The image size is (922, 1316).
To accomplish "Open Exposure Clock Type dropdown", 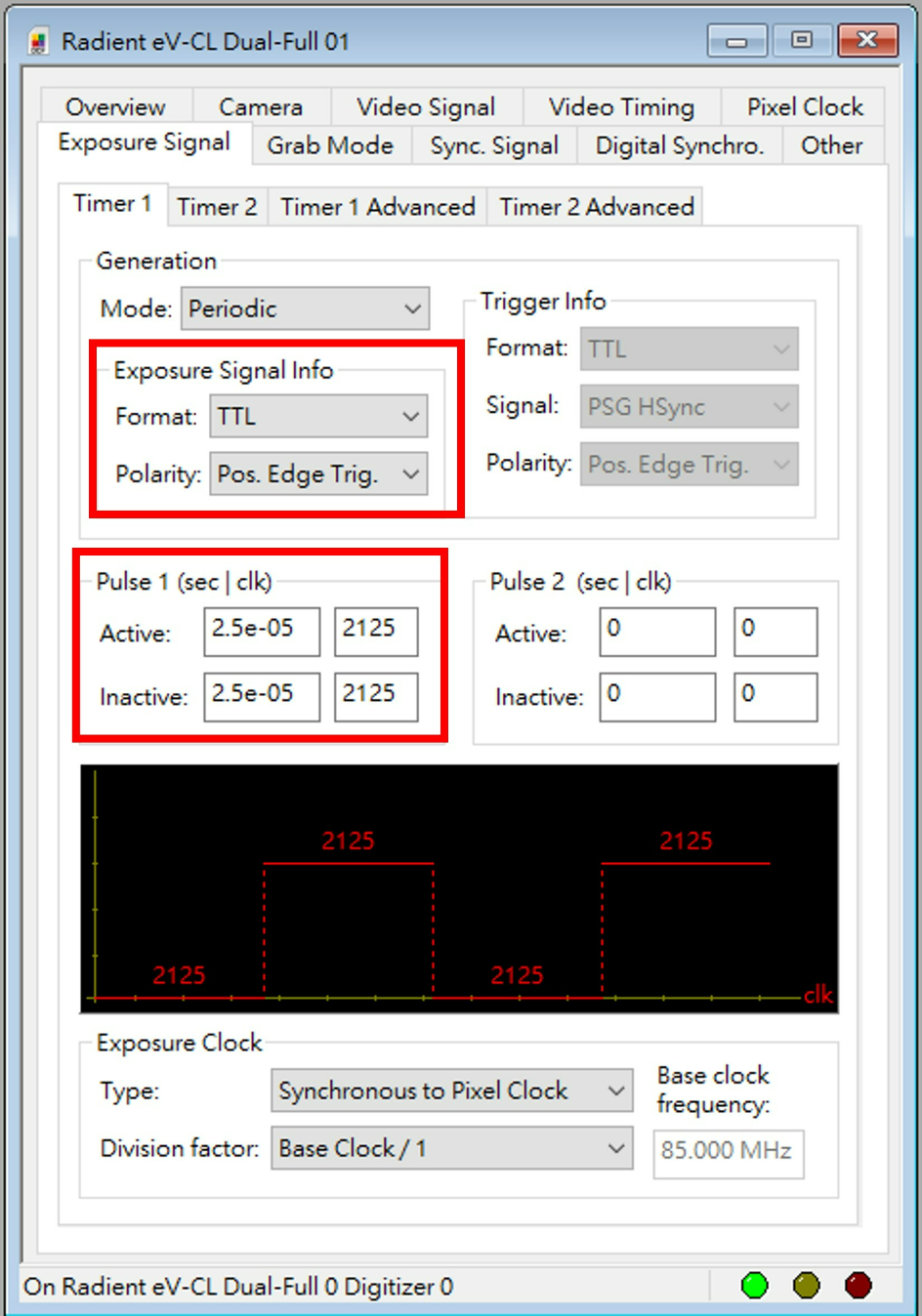I will pyautogui.click(x=452, y=1090).
